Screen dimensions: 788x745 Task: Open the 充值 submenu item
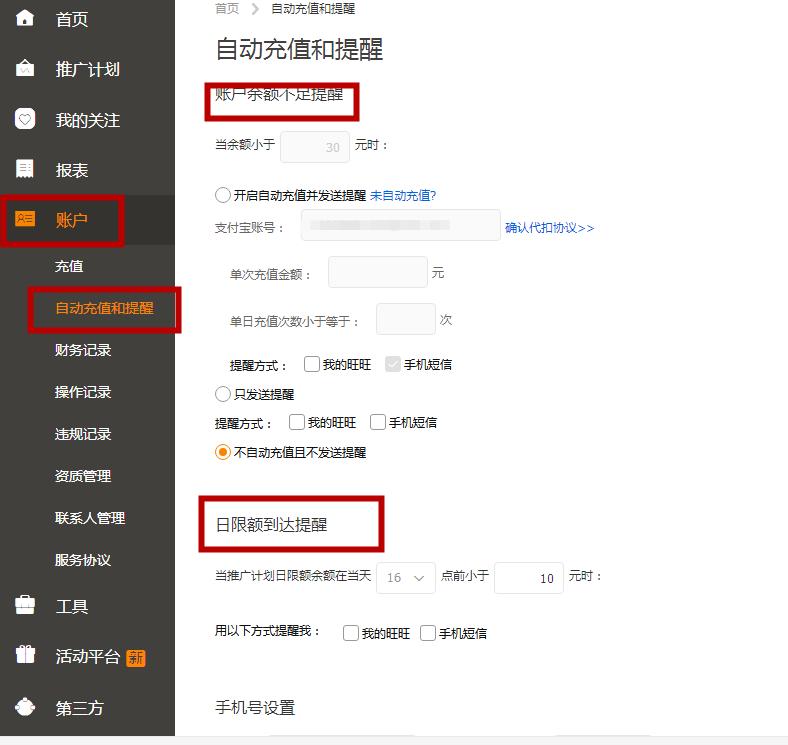click(69, 266)
